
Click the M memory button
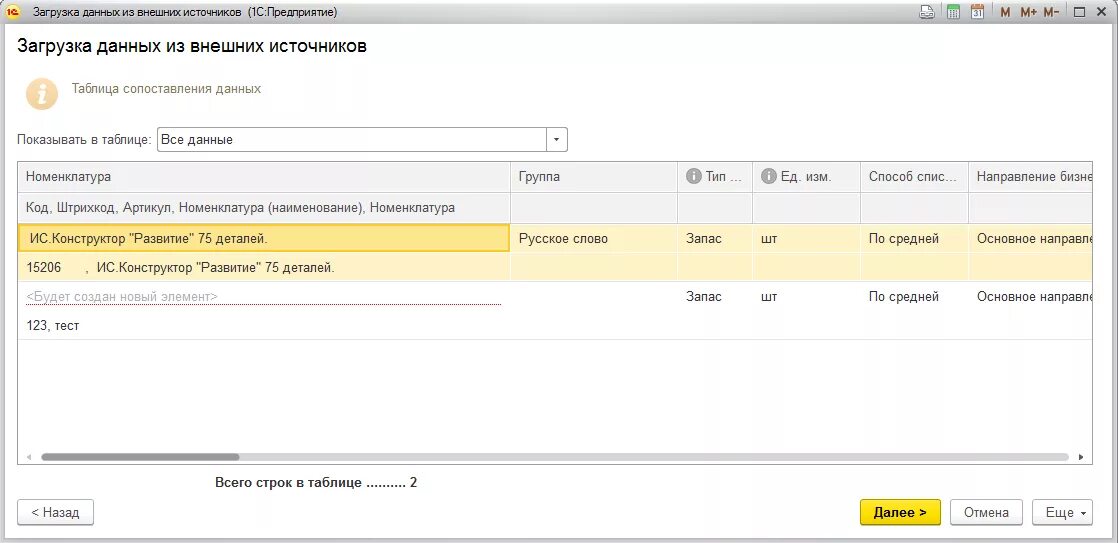coord(1005,12)
